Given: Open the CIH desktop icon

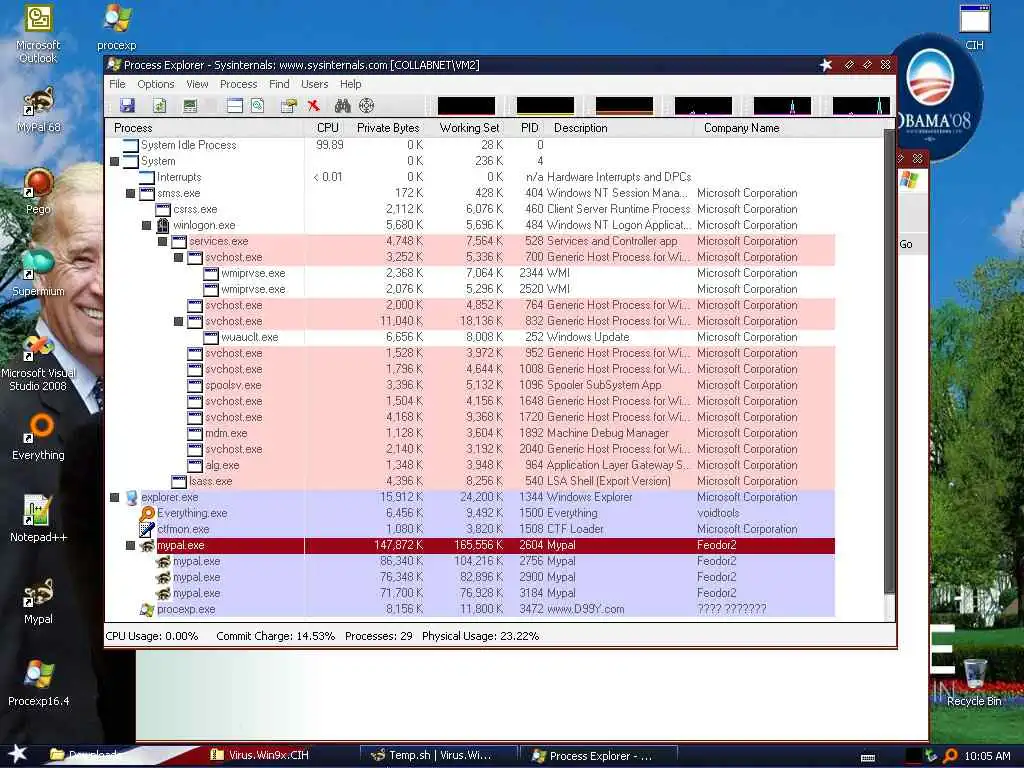Looking at the screenshot, I should pos(974,27).
